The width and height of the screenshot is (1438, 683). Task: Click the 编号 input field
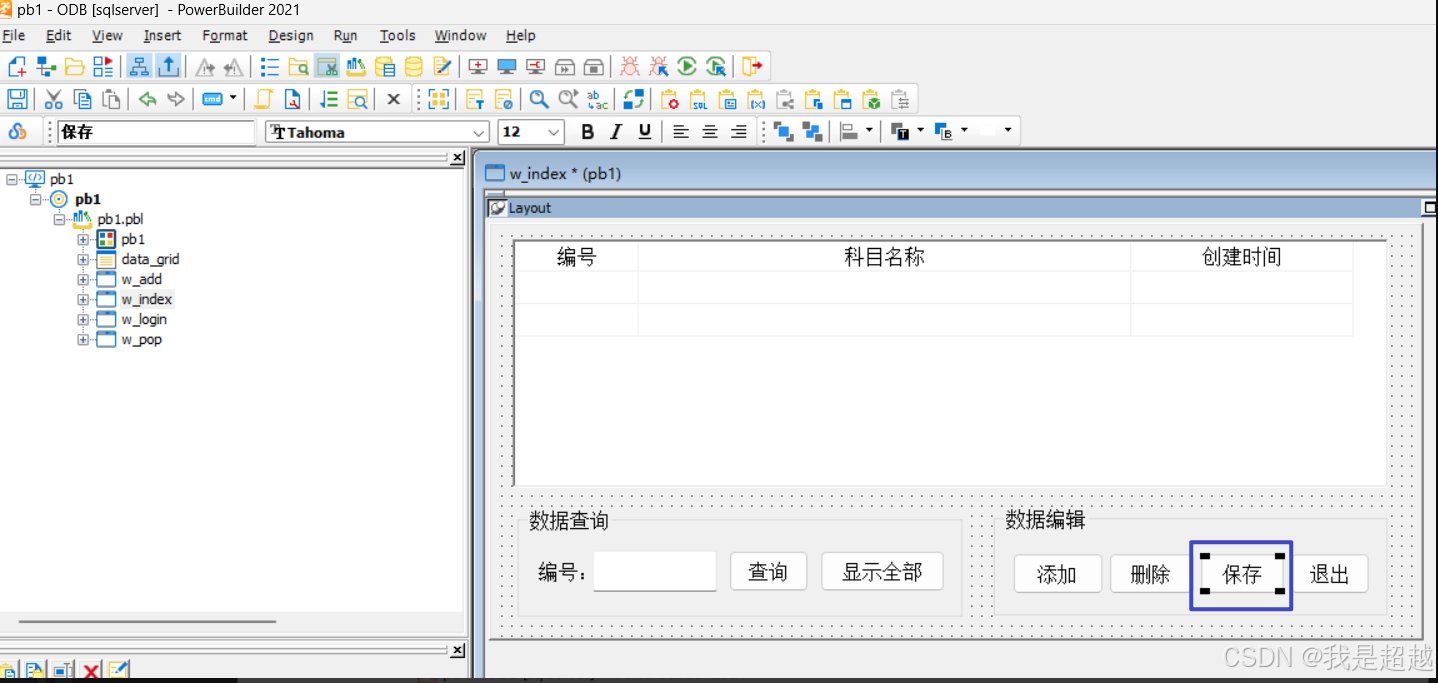pyautogui.click(x=655, y=571)
